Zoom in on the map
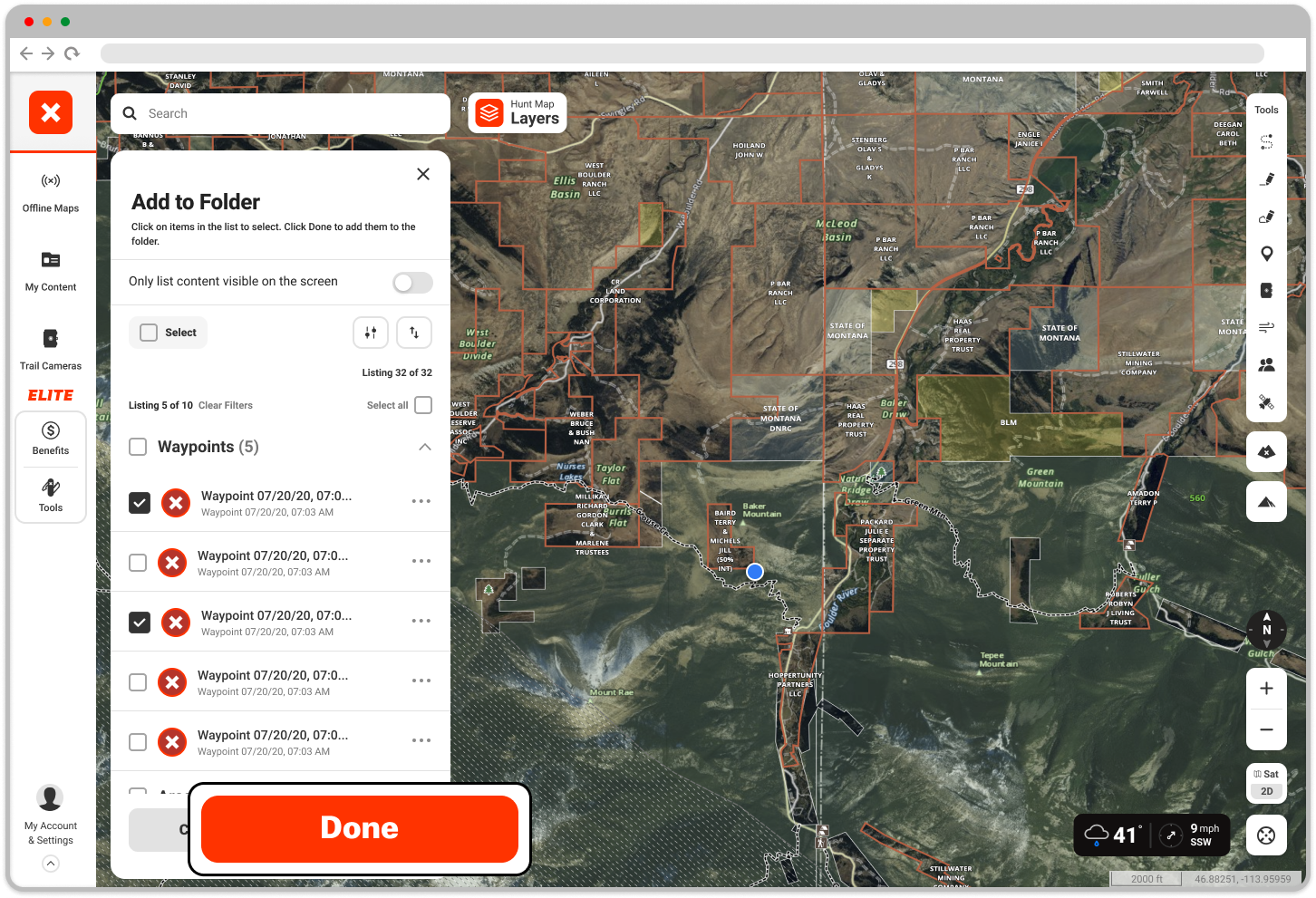The width and height of the screenshot is (1316, 898). point(1266,689)
